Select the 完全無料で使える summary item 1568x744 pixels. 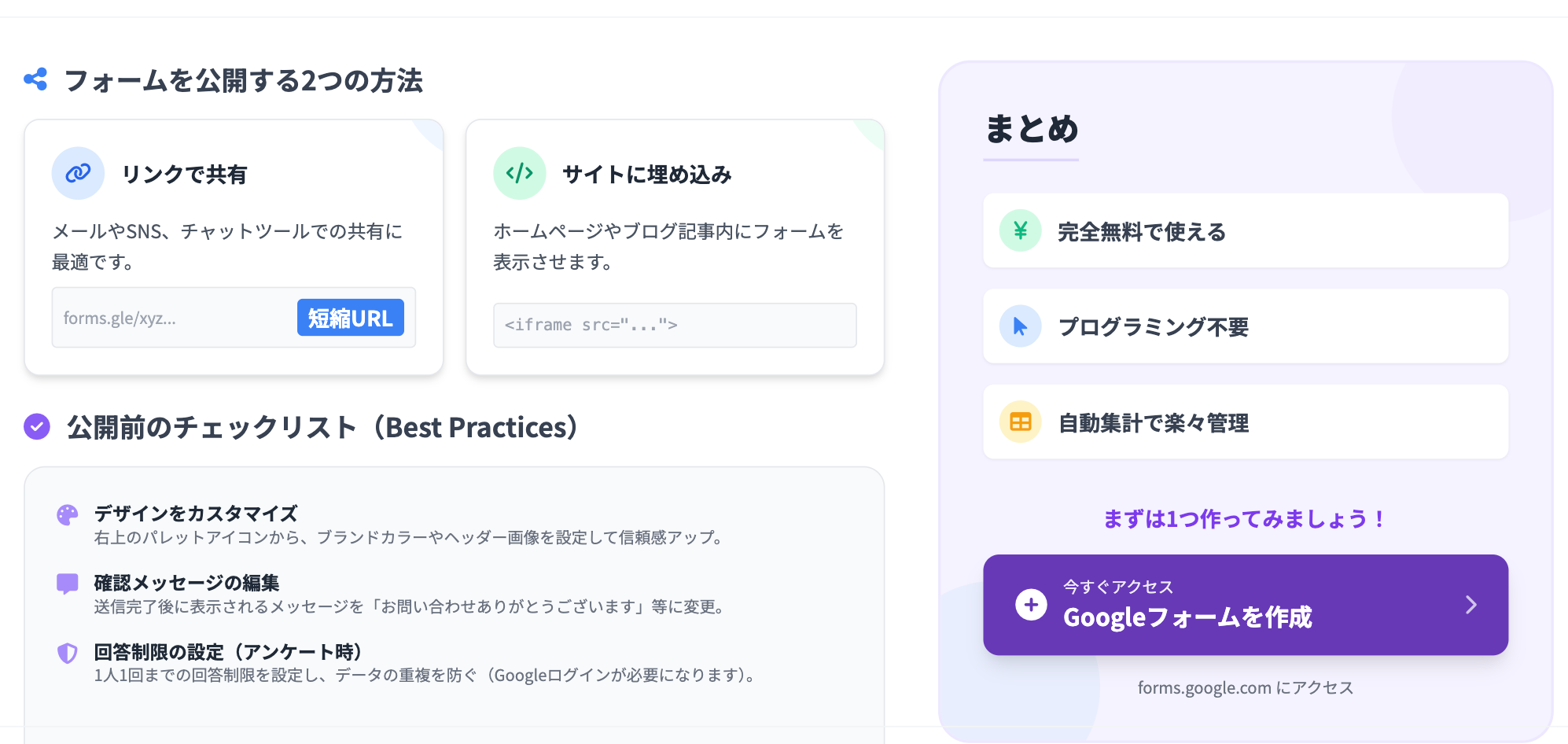[1245, 231]
